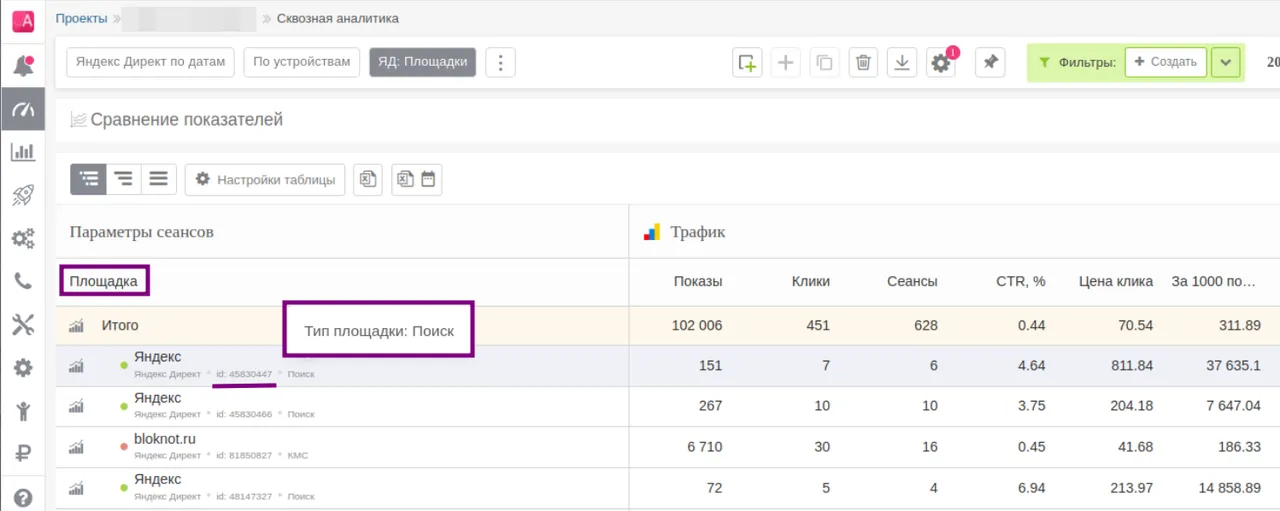
Task: Click the Excel export with calendar icon
Action: (417, 180)
